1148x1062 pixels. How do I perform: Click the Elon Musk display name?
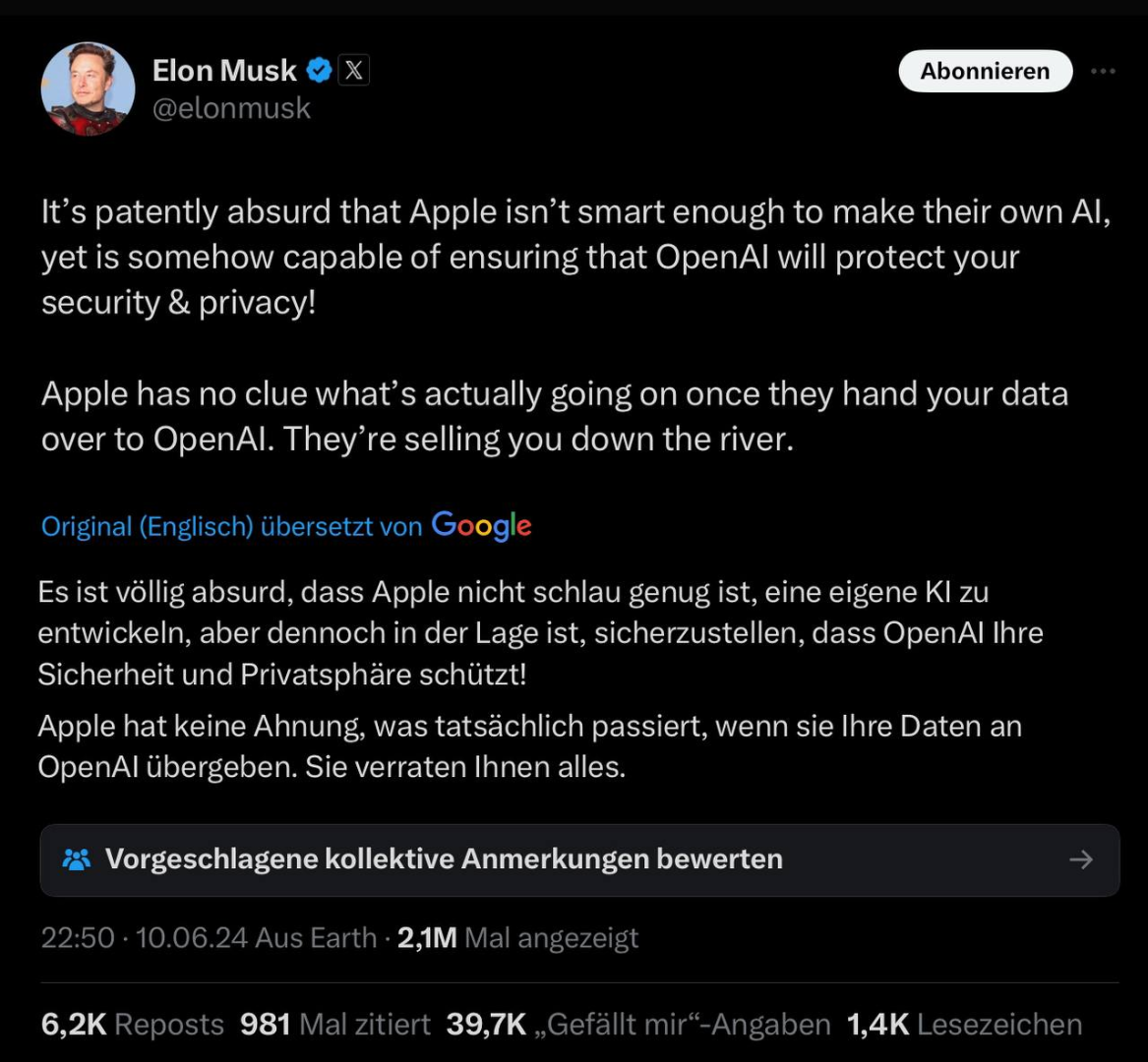pos(224,71)
